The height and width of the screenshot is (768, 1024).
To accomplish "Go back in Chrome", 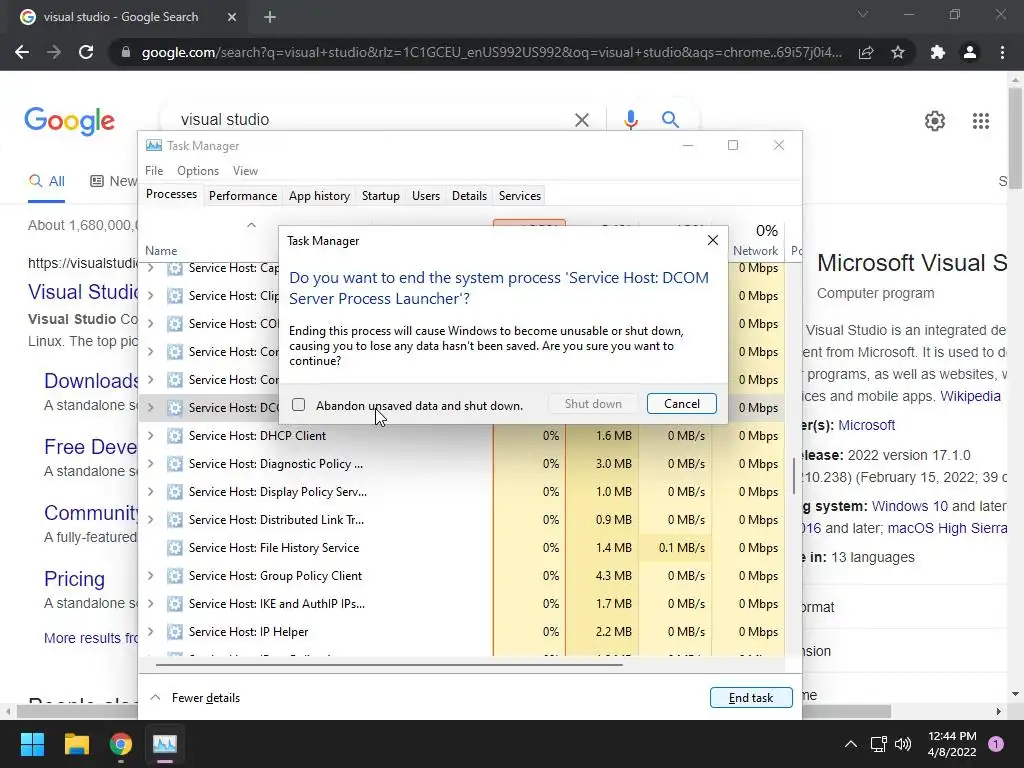I will coord(22,52).
